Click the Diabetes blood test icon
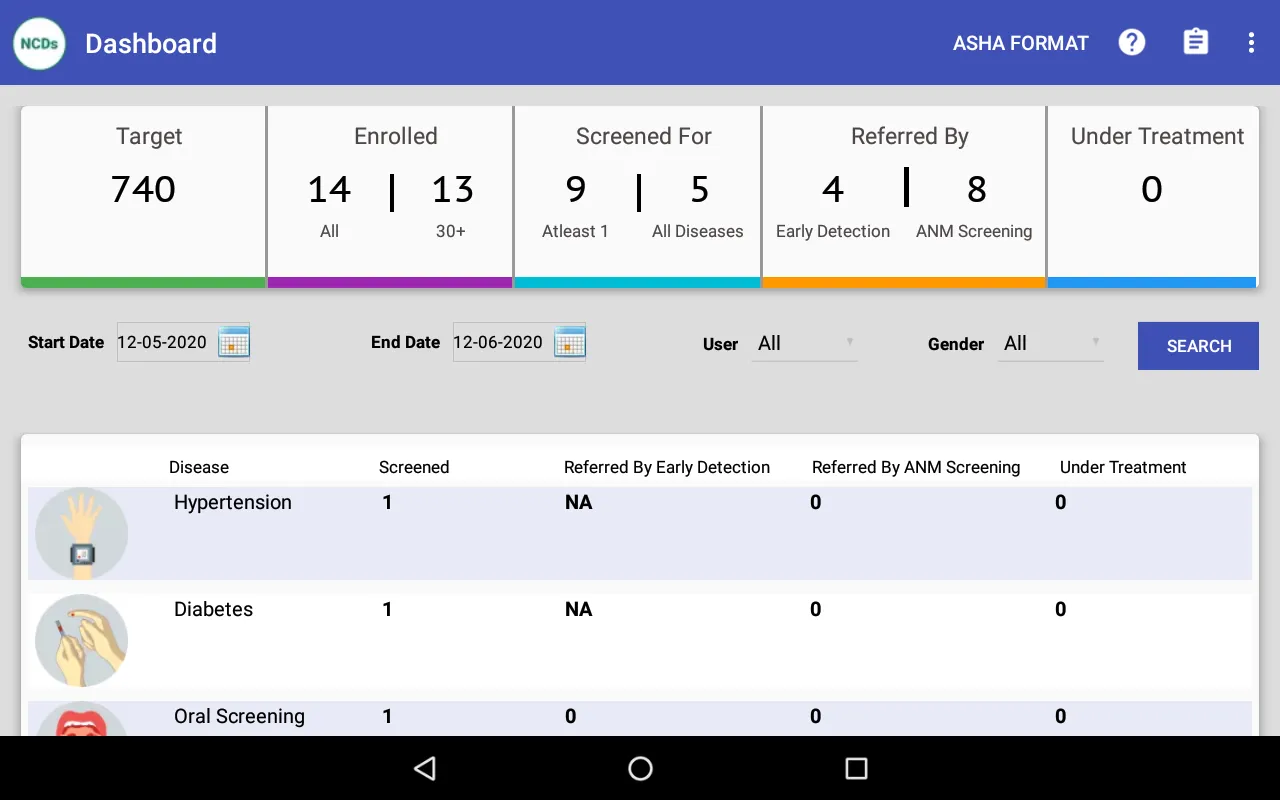Image resolution: width=1280 pixels, height=800 pixels. 81,640
